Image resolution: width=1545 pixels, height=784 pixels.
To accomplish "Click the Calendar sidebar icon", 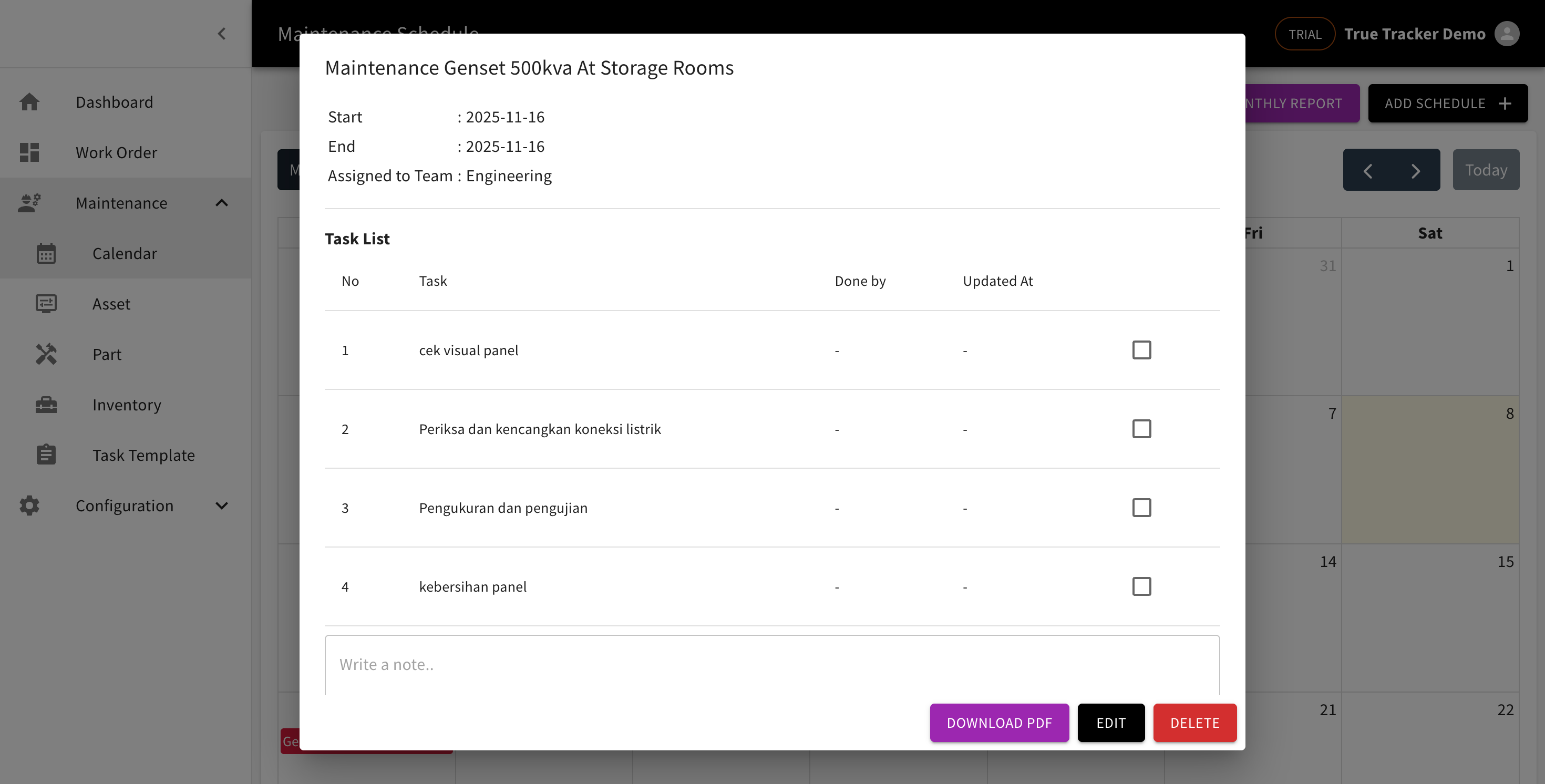I will [x=46, y=254].
